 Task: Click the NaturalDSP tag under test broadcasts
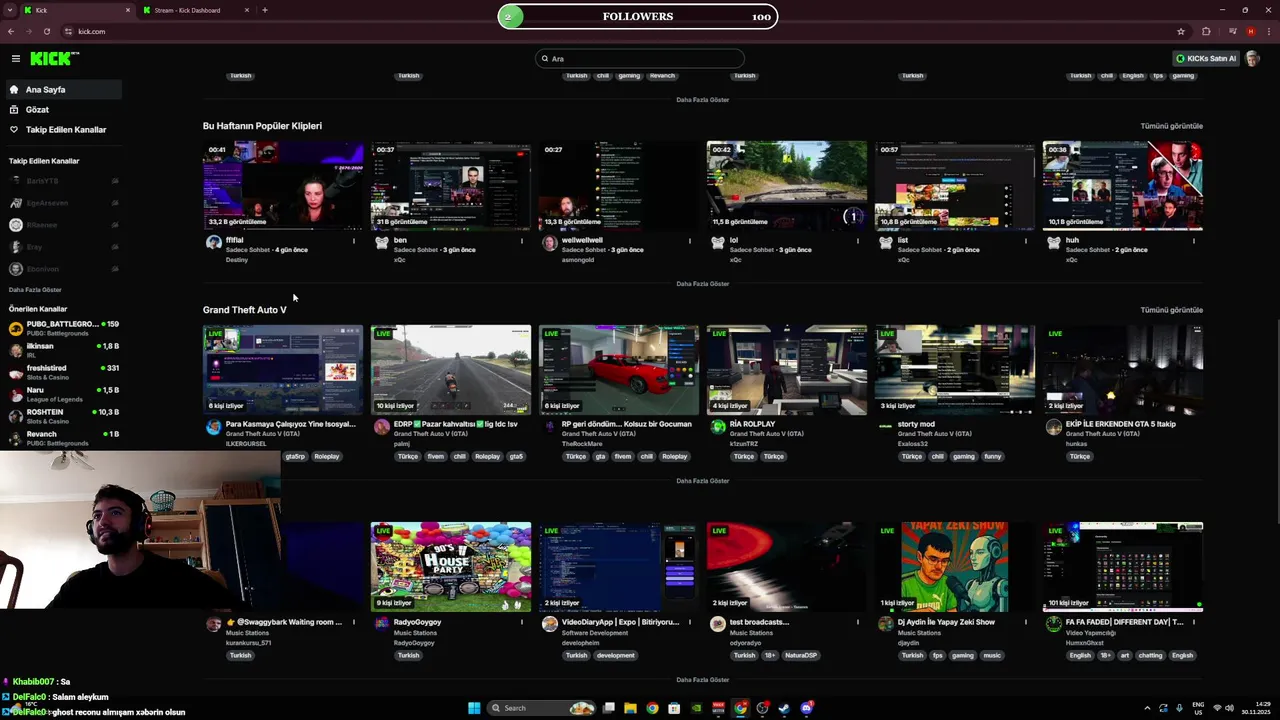tap(800, 656)
